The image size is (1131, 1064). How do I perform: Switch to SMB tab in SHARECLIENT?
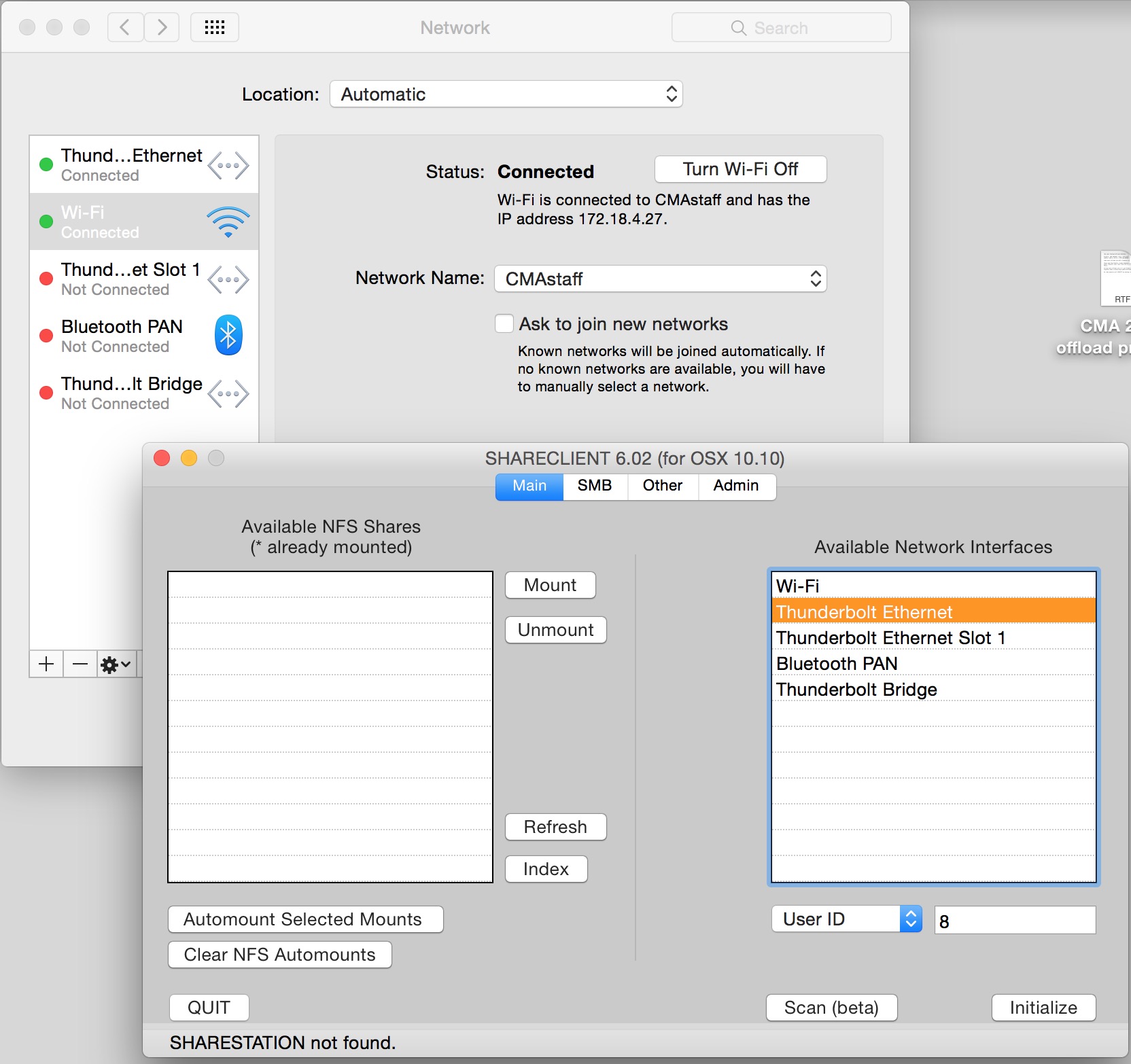tap(595, 486)
